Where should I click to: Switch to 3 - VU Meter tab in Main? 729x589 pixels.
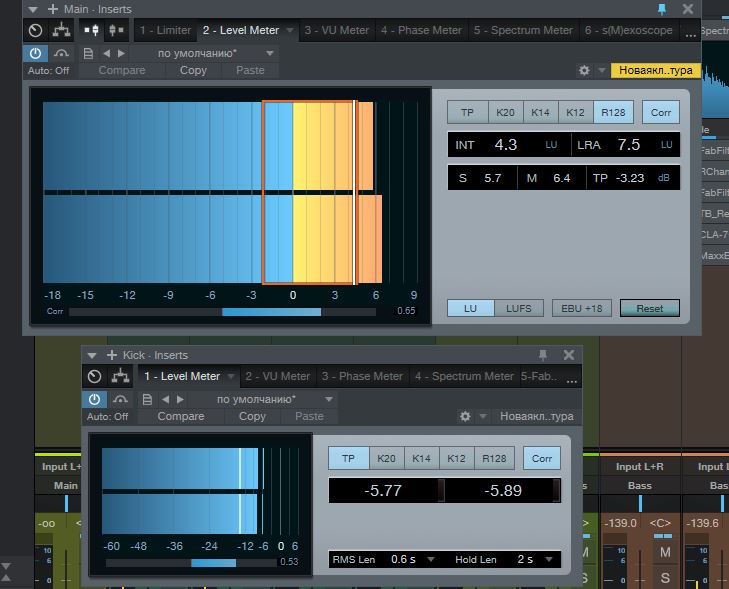point(337,30)
